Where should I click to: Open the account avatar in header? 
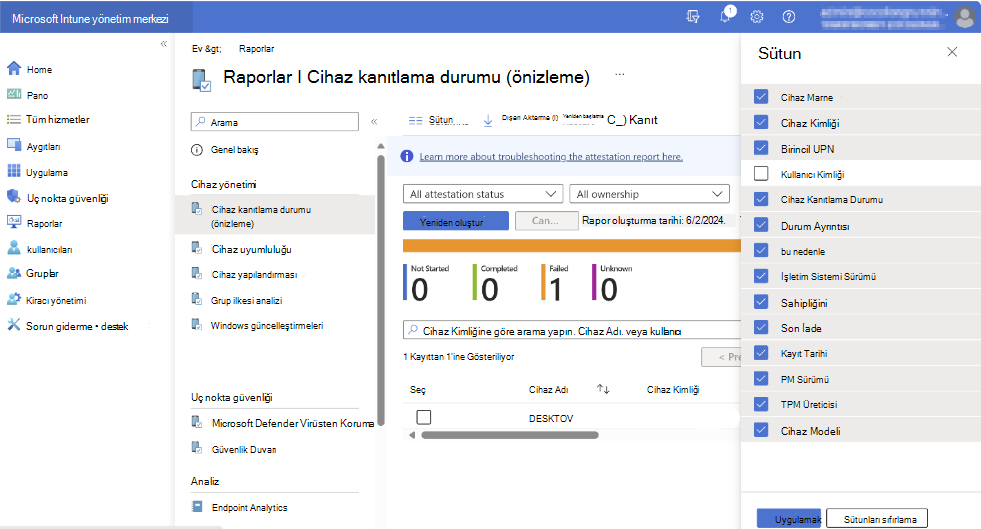click(965, 16)
